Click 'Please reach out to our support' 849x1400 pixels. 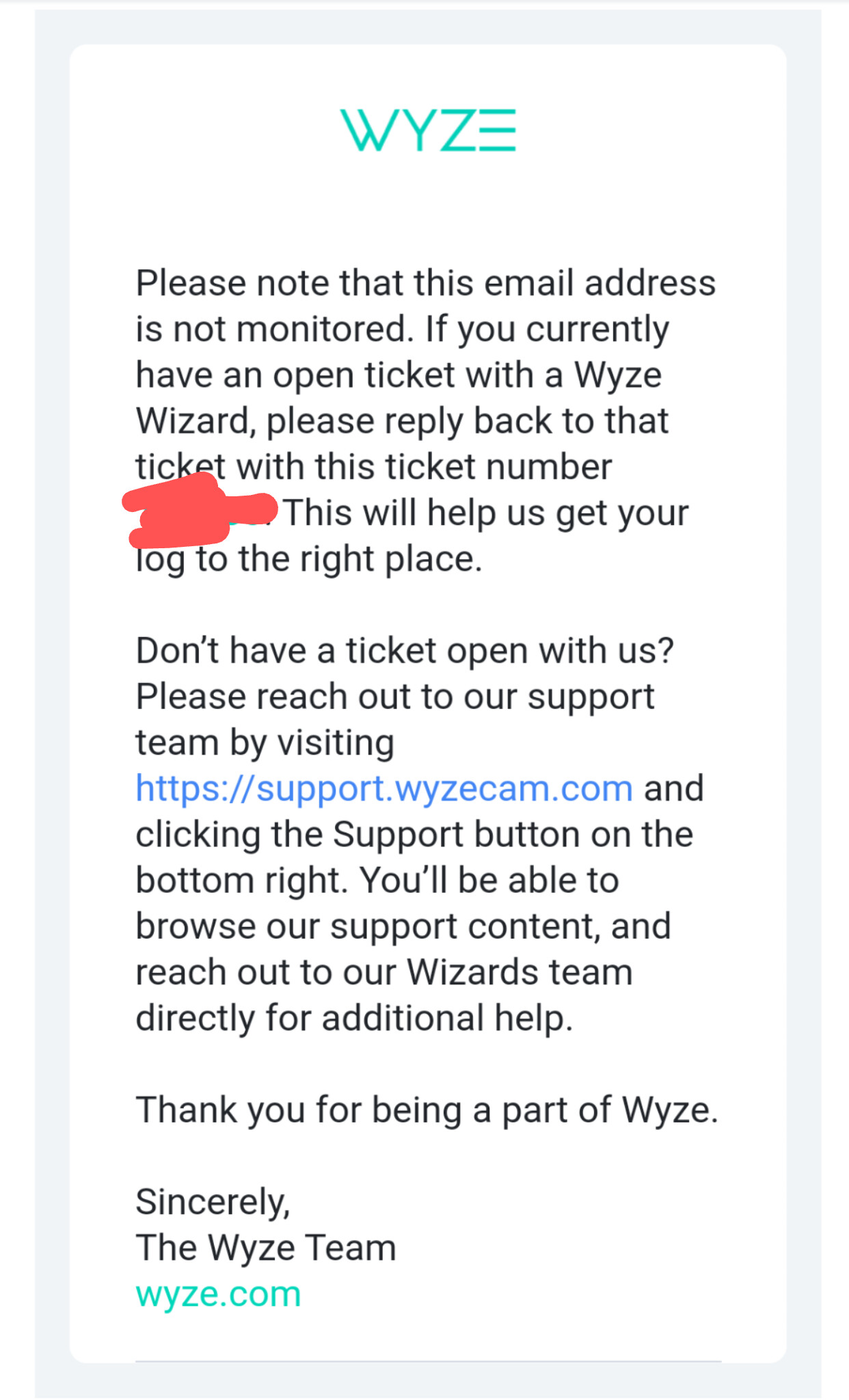click(395, 697)
